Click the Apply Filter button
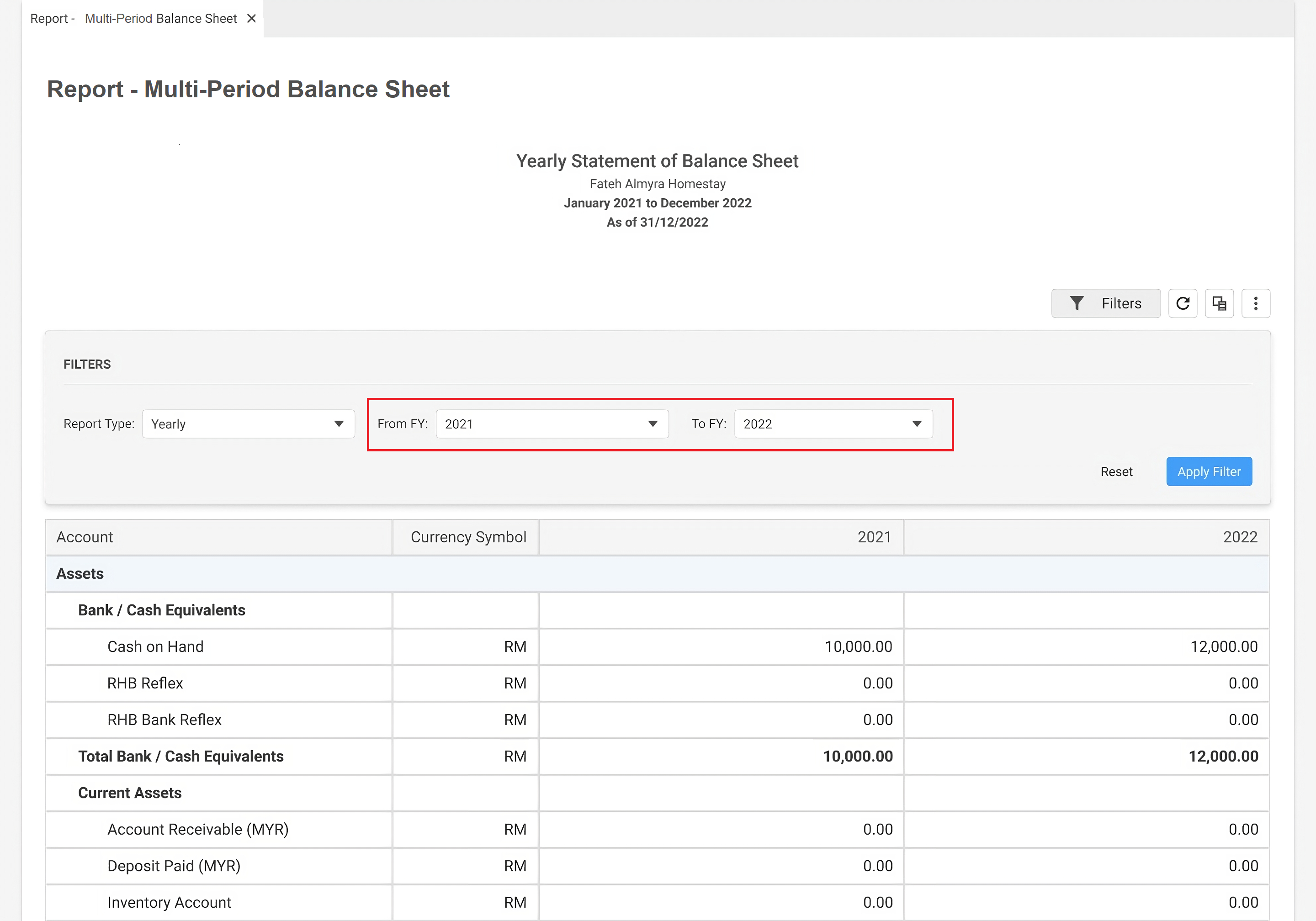The image size is (1316, 921). pyautogui.click(x=1209, y=471)
